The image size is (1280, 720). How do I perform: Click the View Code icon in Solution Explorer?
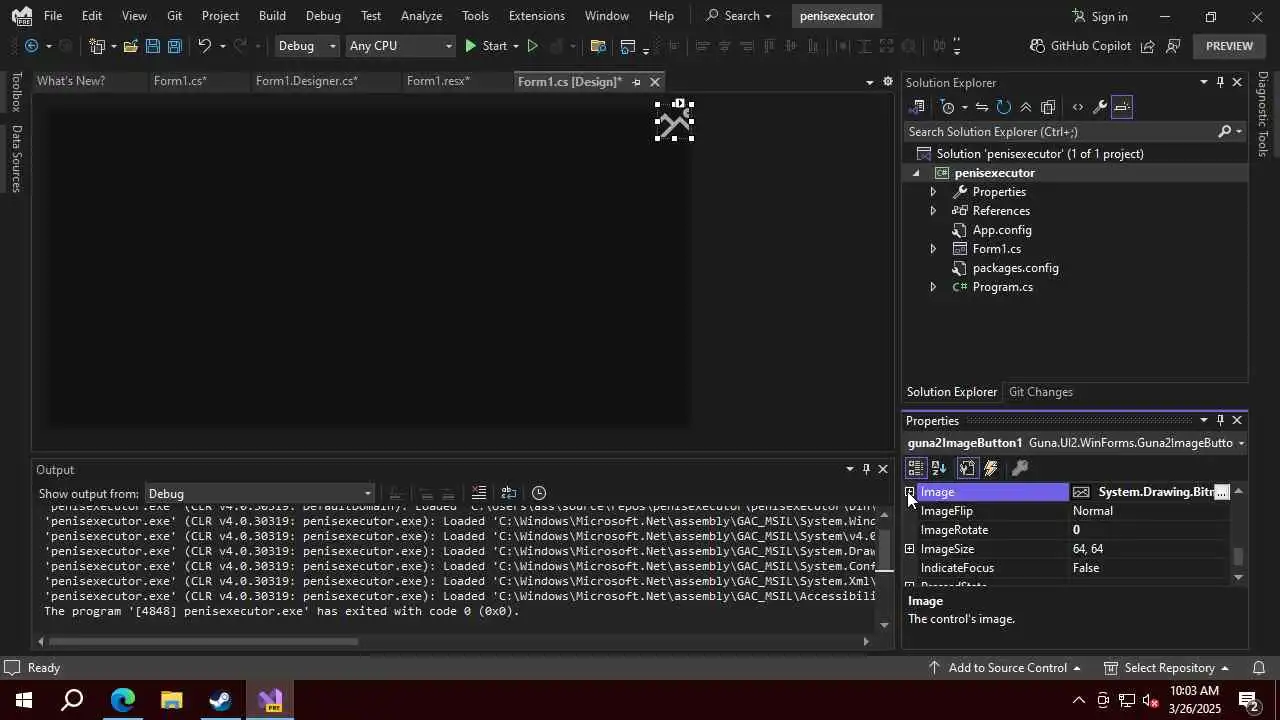pos(1077,107)
